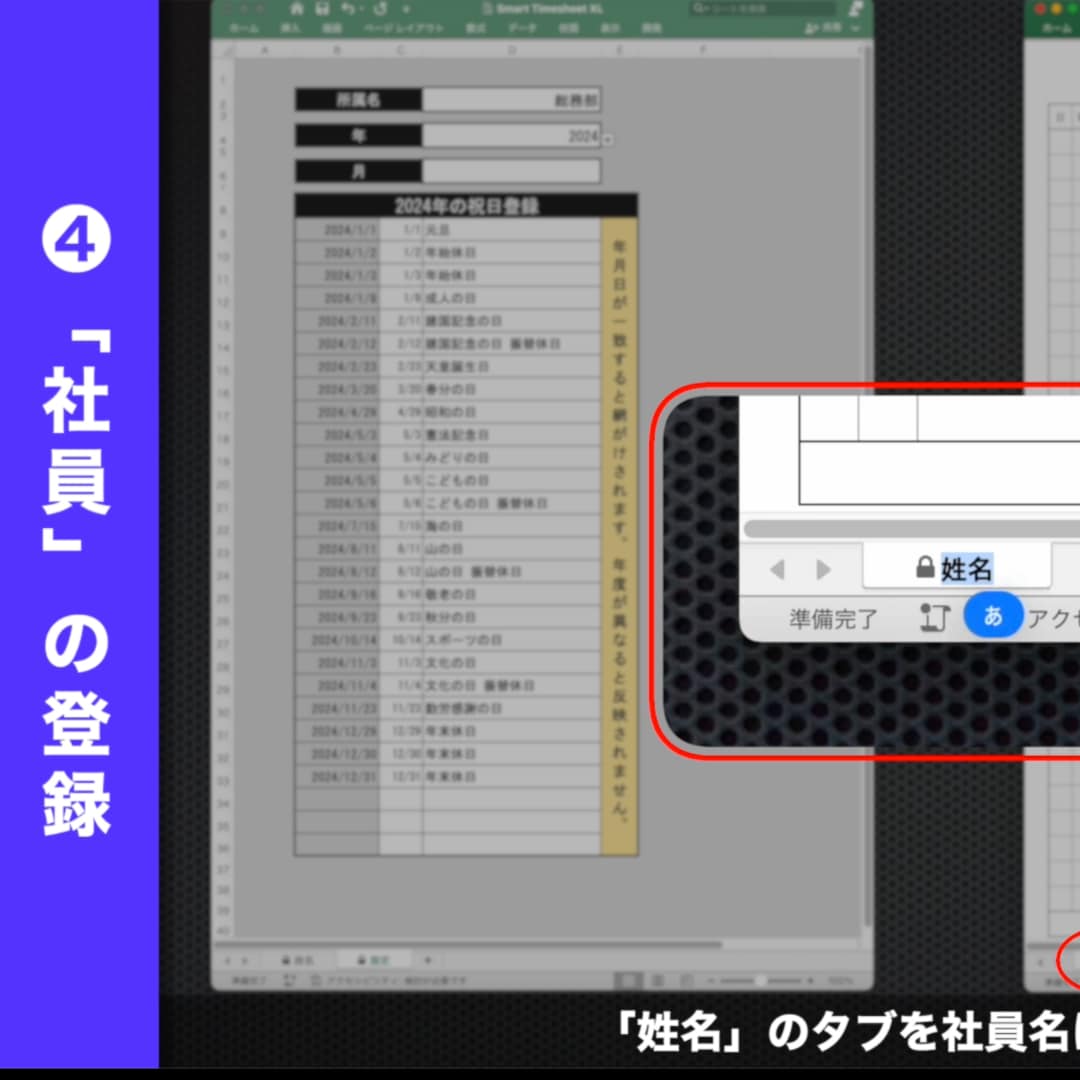Click the Redo icon in the title bar
This screenshot has height=1080, width=1080.
[x=380, y=8]
